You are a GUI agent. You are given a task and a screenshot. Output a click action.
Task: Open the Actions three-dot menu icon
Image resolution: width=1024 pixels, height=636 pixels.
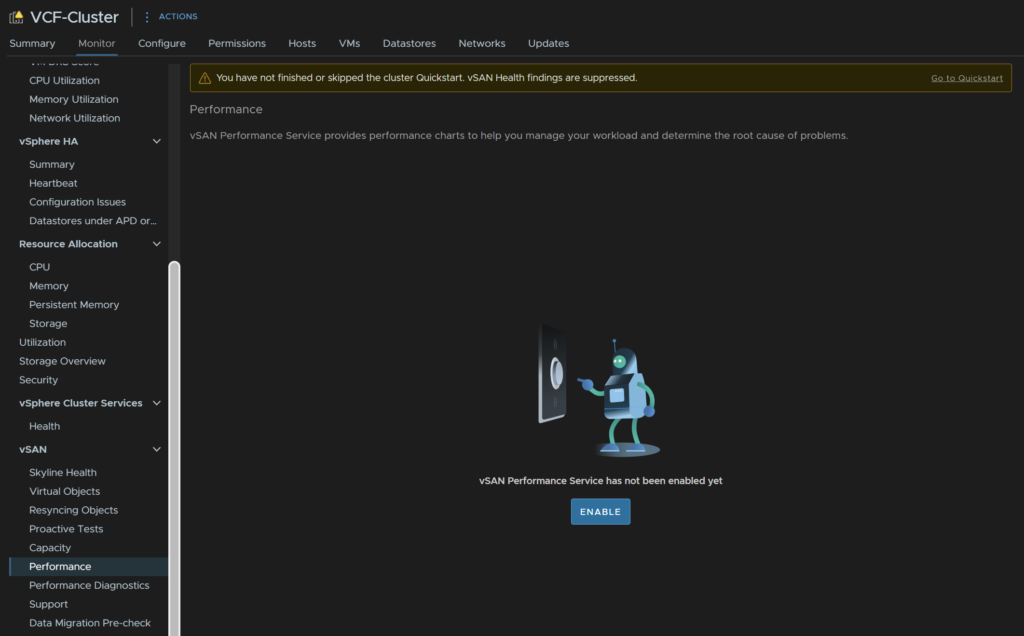[x=147, y=17]
